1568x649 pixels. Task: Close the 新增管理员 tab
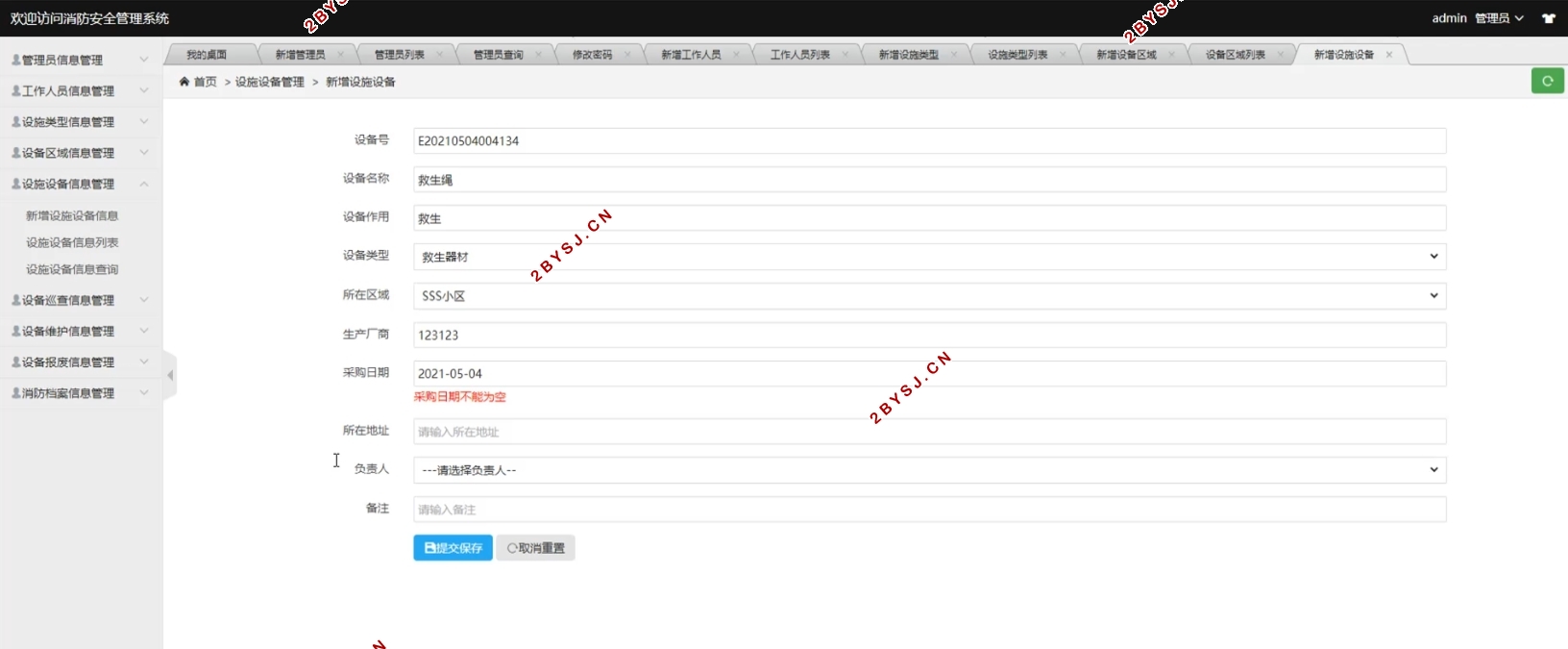[340, 55]
